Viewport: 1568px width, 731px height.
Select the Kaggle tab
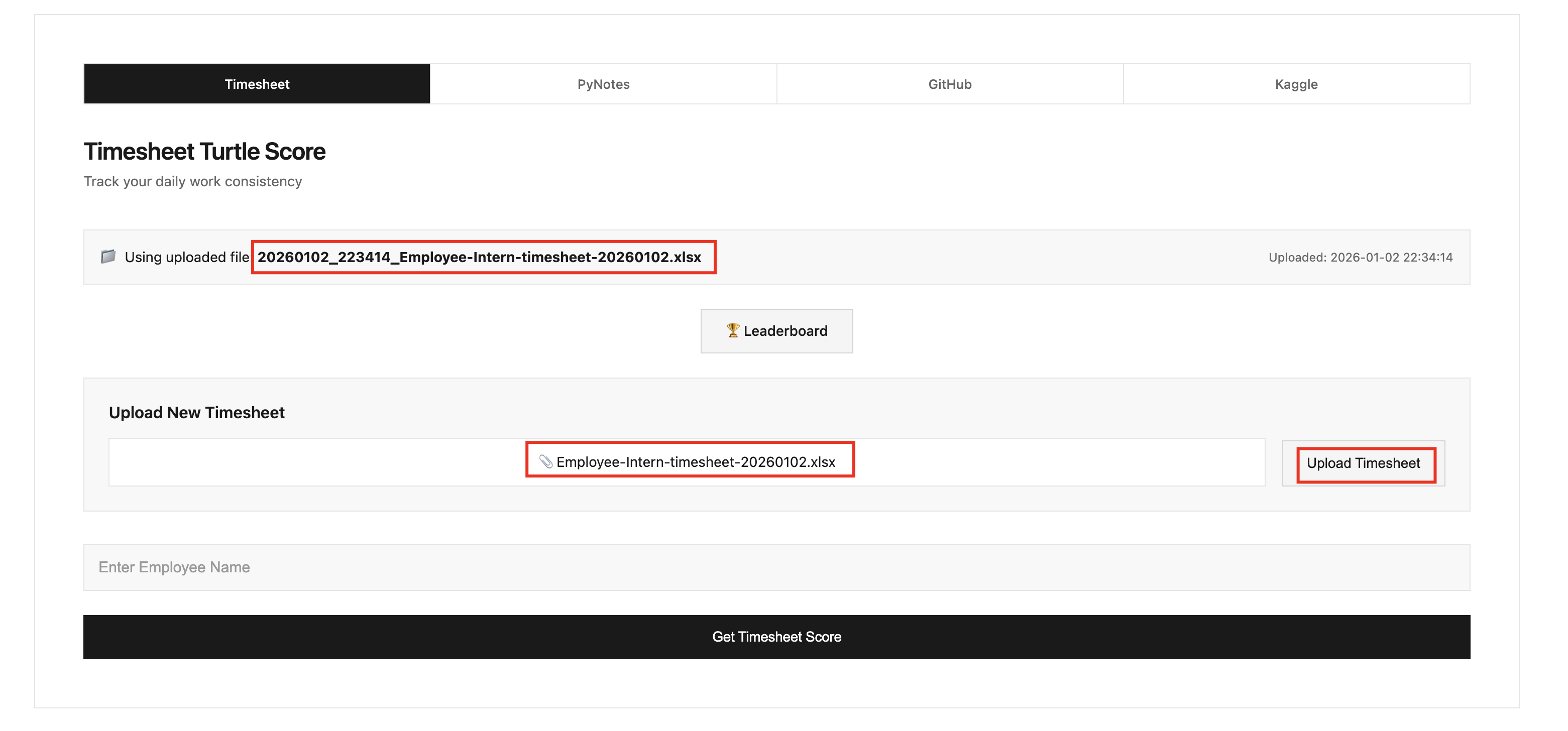(x=1295, y=84)
